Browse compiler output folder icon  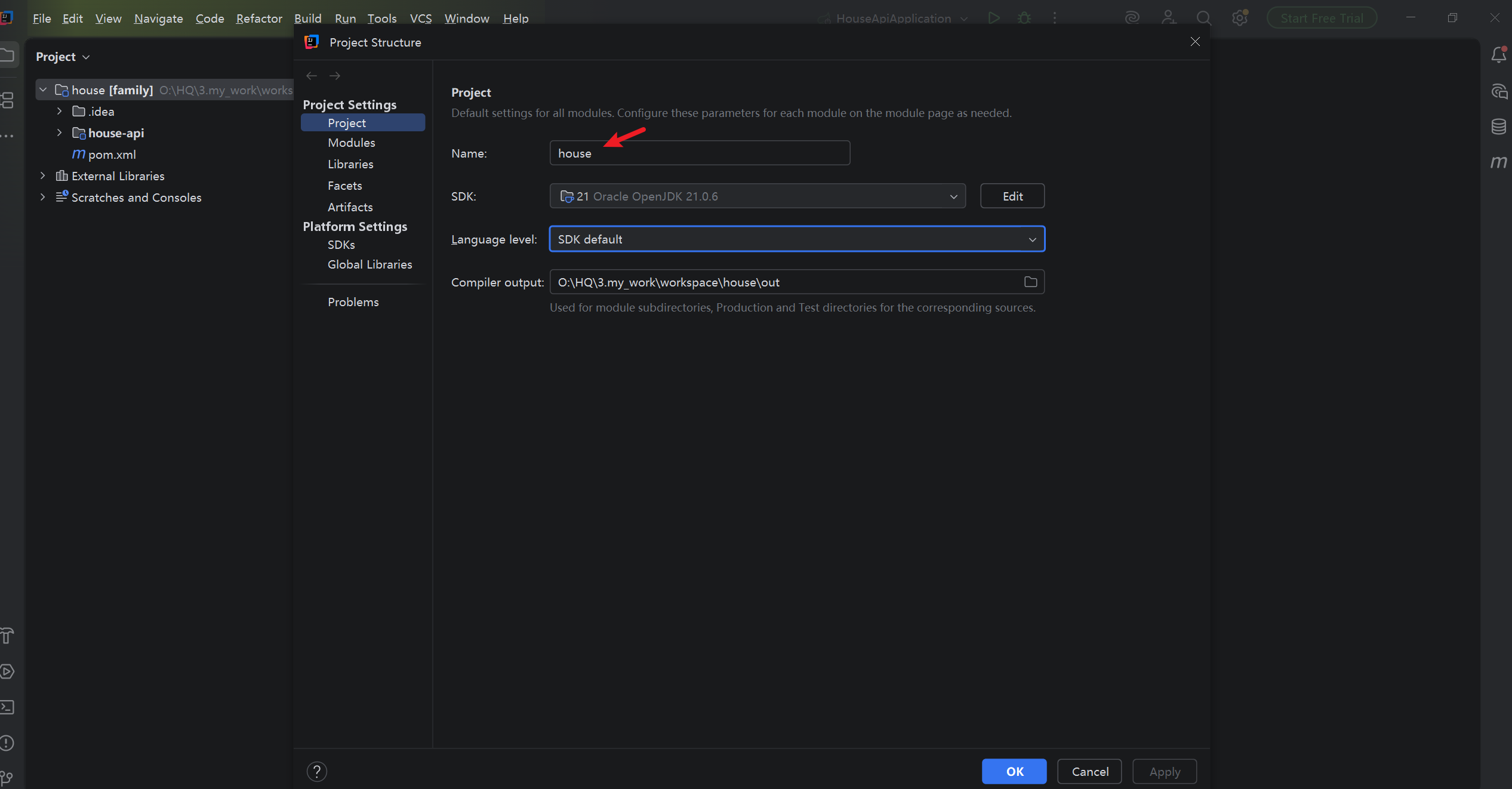coord(1030,282)
